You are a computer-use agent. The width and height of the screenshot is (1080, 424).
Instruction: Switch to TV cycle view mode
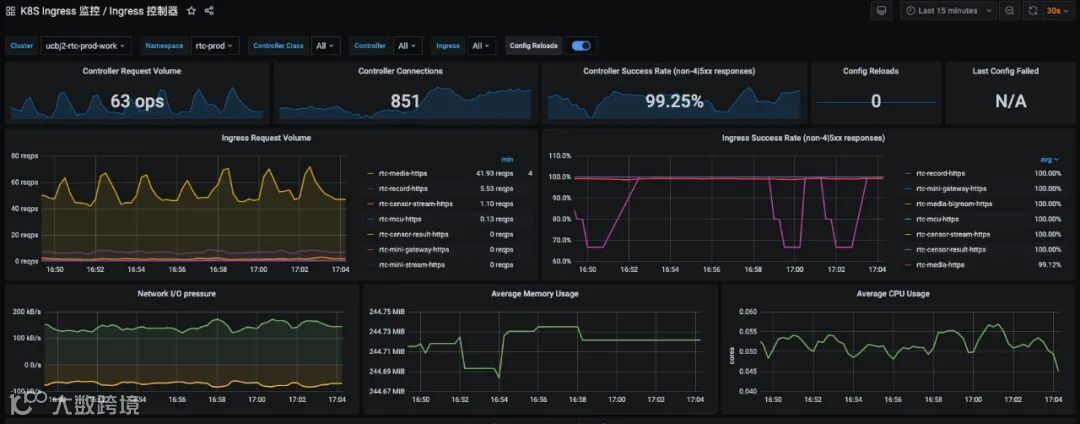point(881,11)
